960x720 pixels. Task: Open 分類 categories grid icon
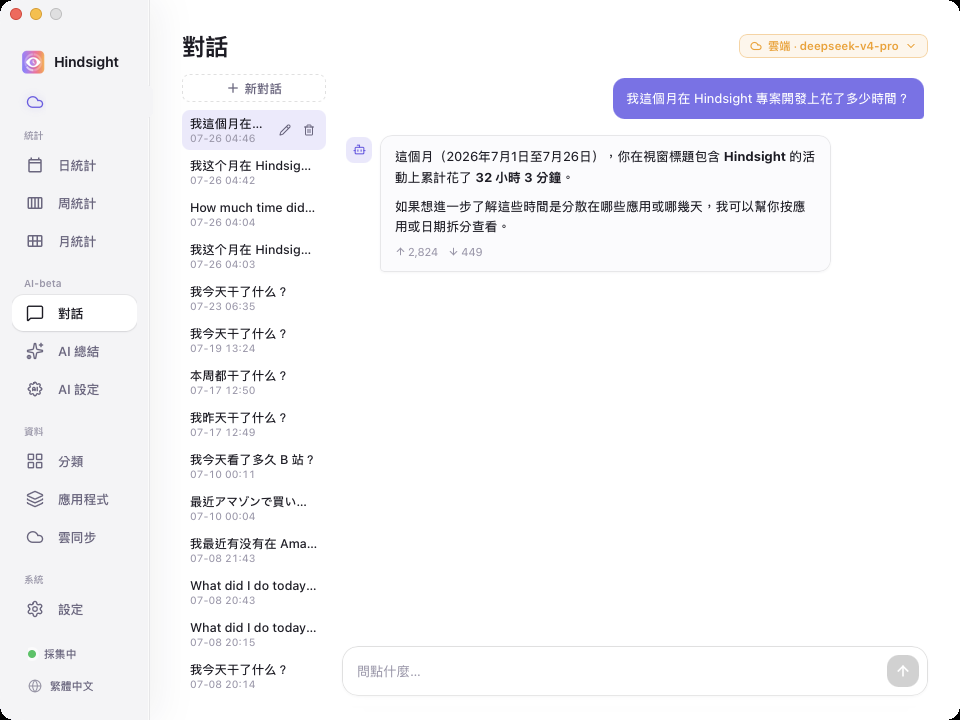(35, 461)
